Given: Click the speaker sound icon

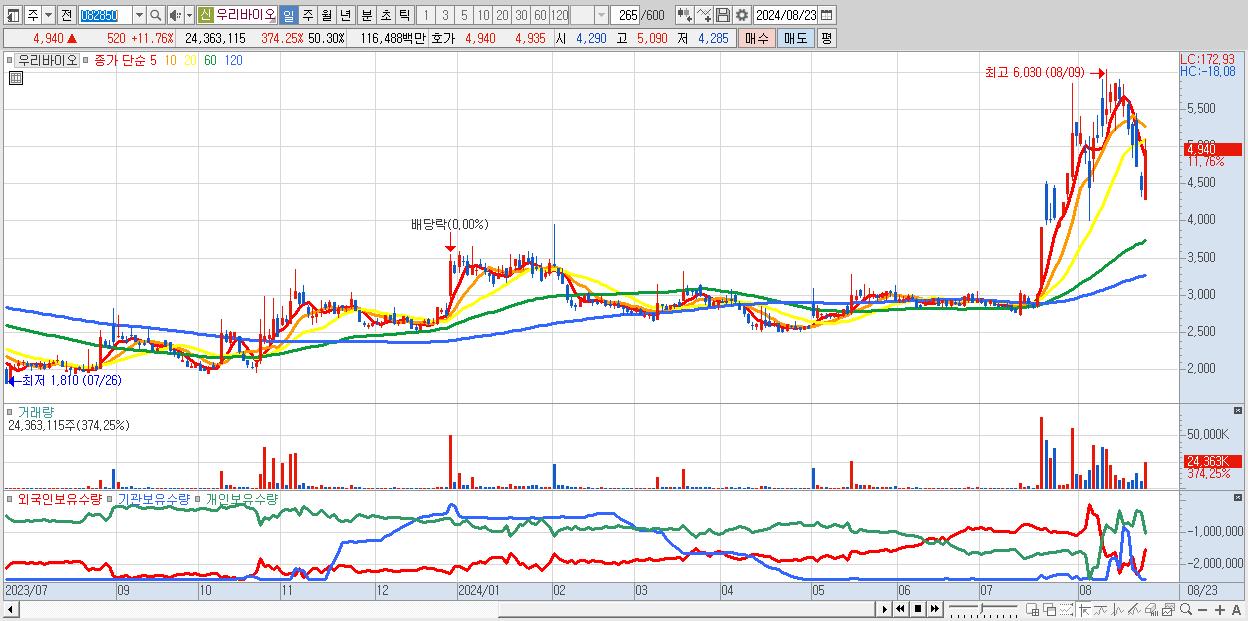Looking at the screenshot, I should [174, 15].
